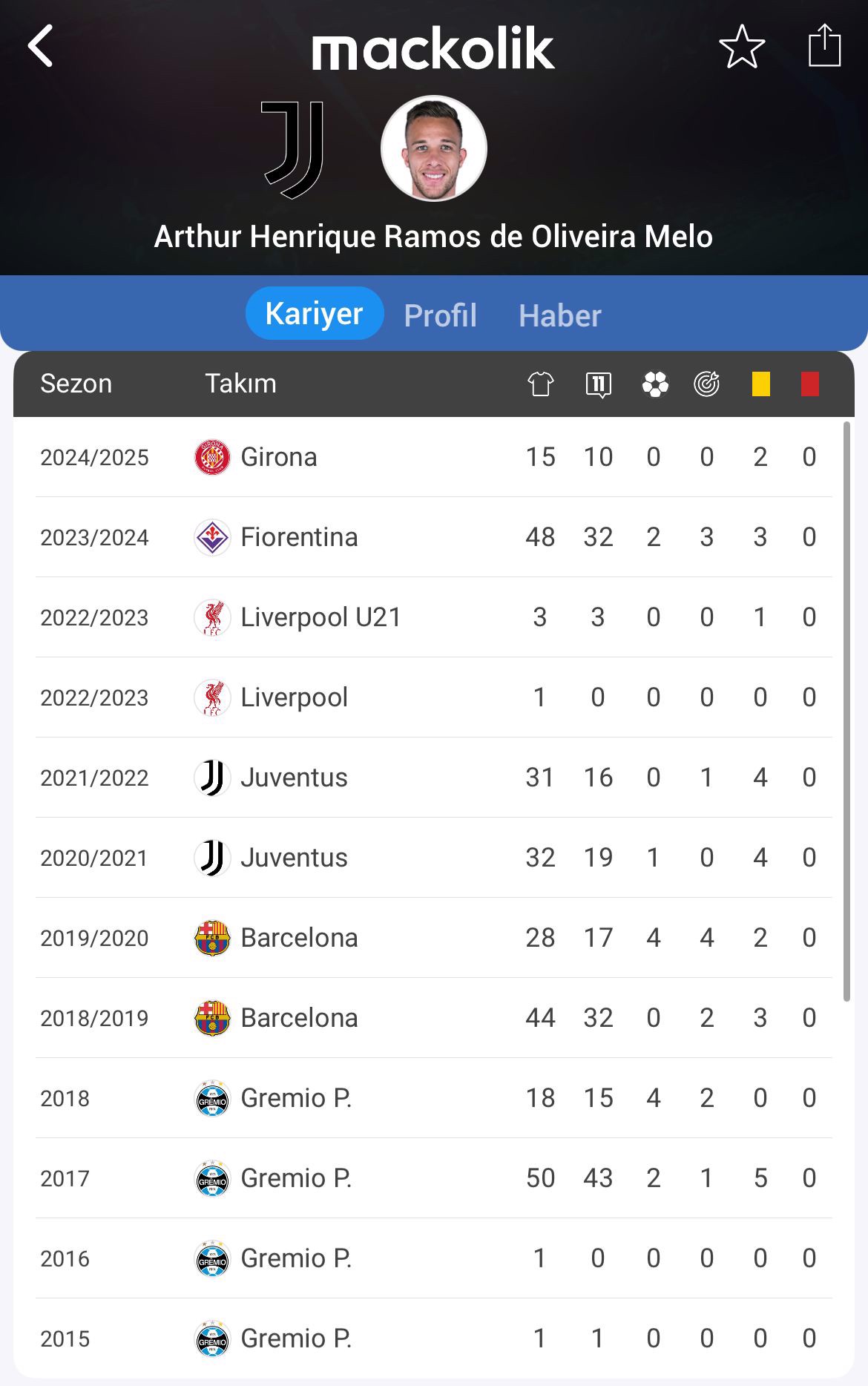Tap the Barcelona crest for 2019/2020

point(212,938)
